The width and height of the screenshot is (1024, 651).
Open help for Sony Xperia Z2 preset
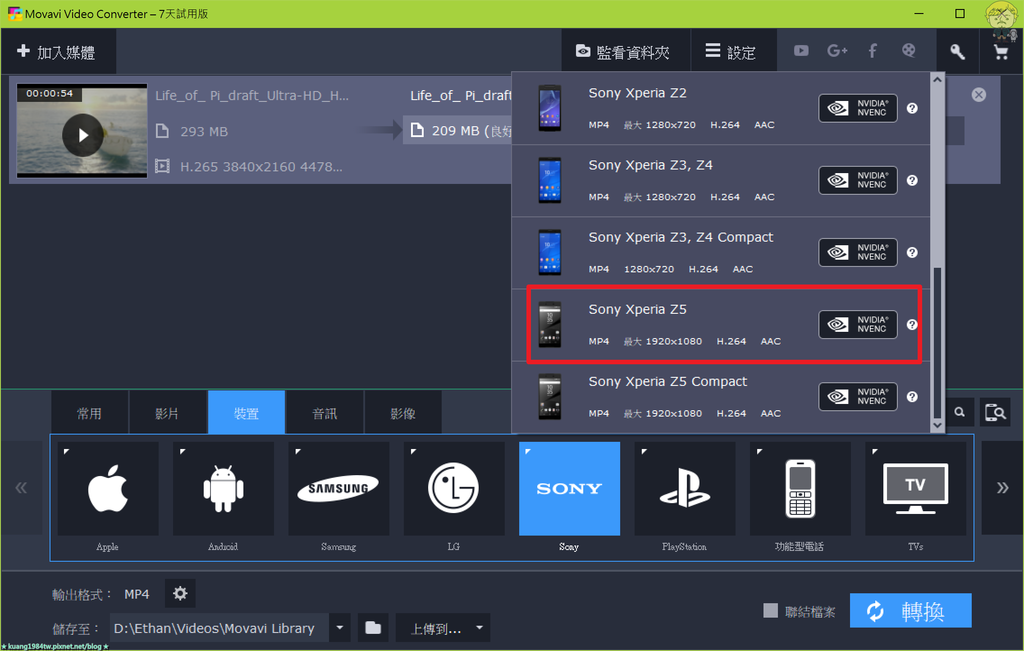(x=912, y=108)
